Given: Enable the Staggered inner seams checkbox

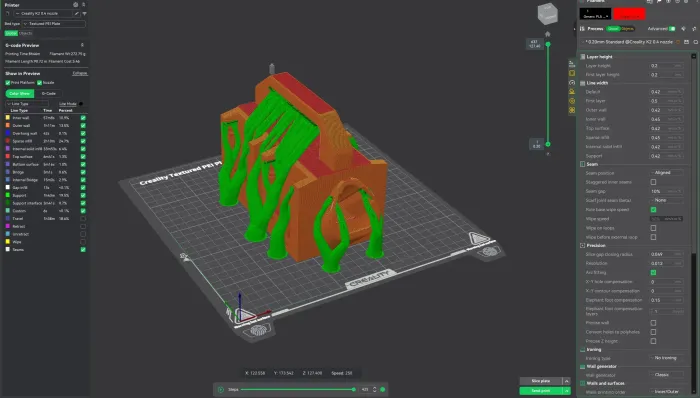Looking at the screenshot, I should tap(653, 182).
